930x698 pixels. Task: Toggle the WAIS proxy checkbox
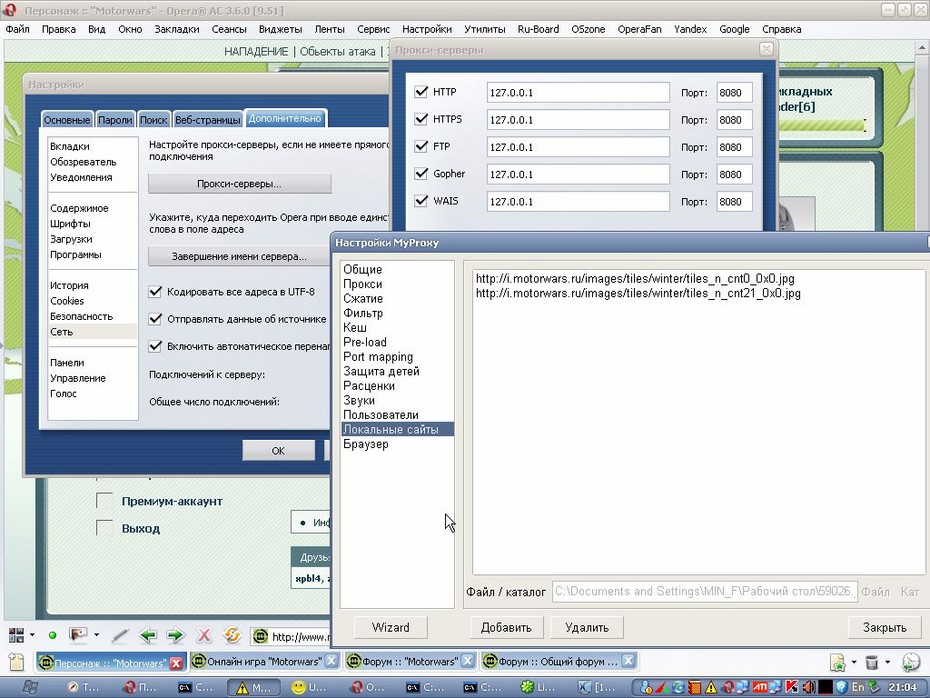[421, 201]
